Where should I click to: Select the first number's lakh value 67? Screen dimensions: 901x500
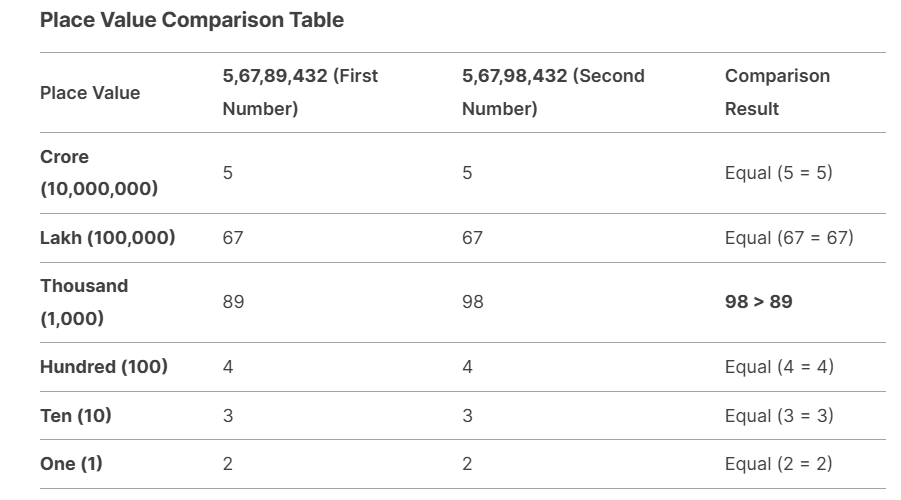[233, 238]
